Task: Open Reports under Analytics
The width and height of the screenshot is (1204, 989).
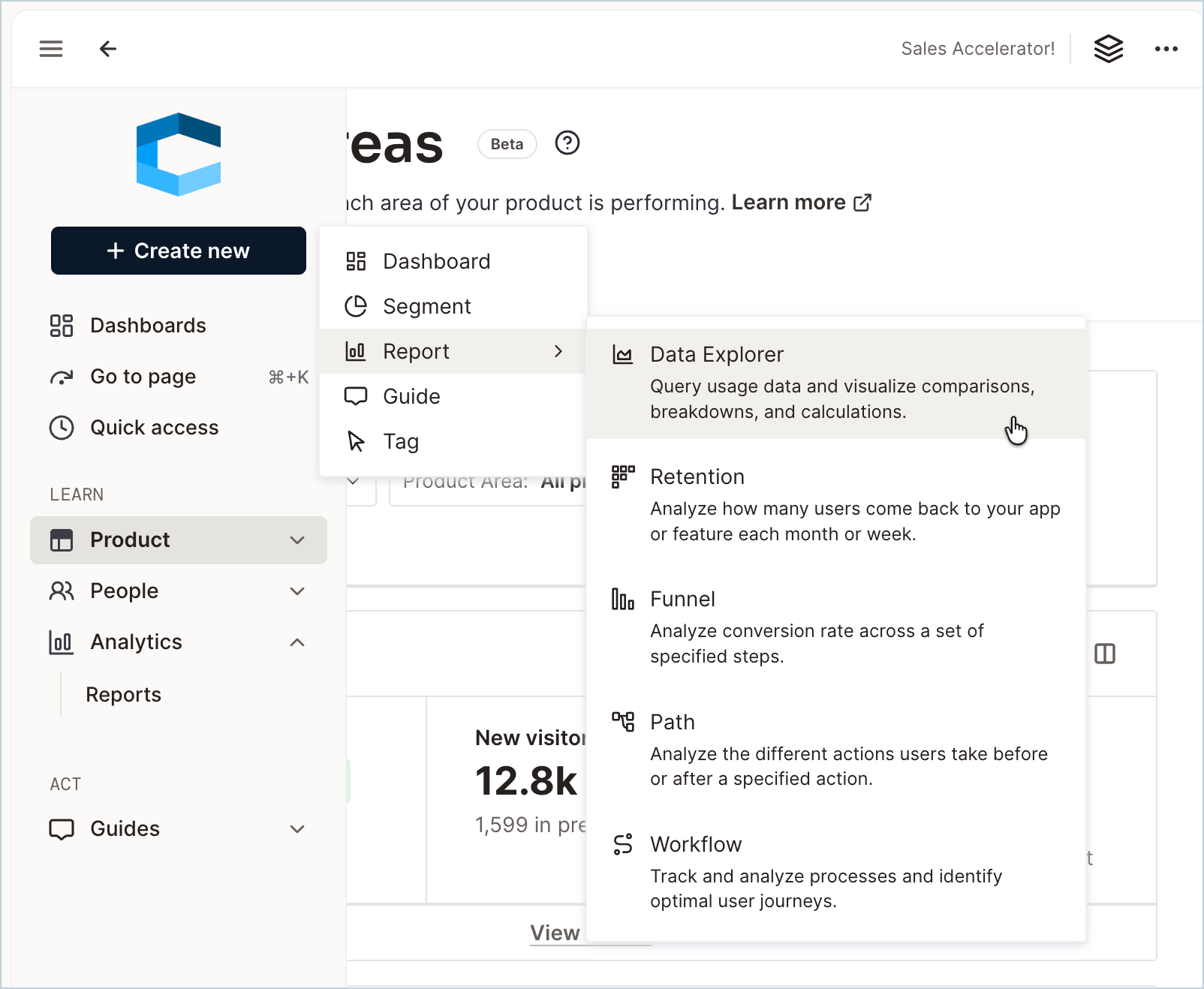Action: [124, 695]
